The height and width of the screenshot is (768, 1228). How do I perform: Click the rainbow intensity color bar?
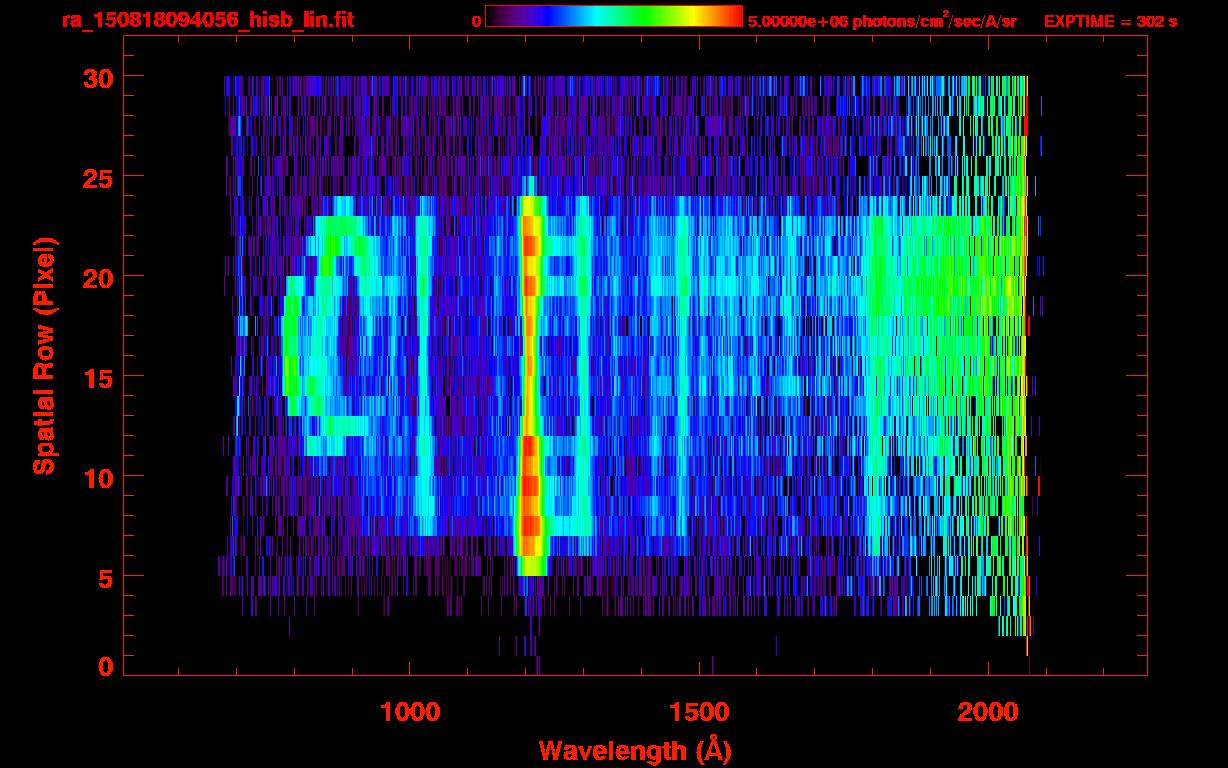614,16
